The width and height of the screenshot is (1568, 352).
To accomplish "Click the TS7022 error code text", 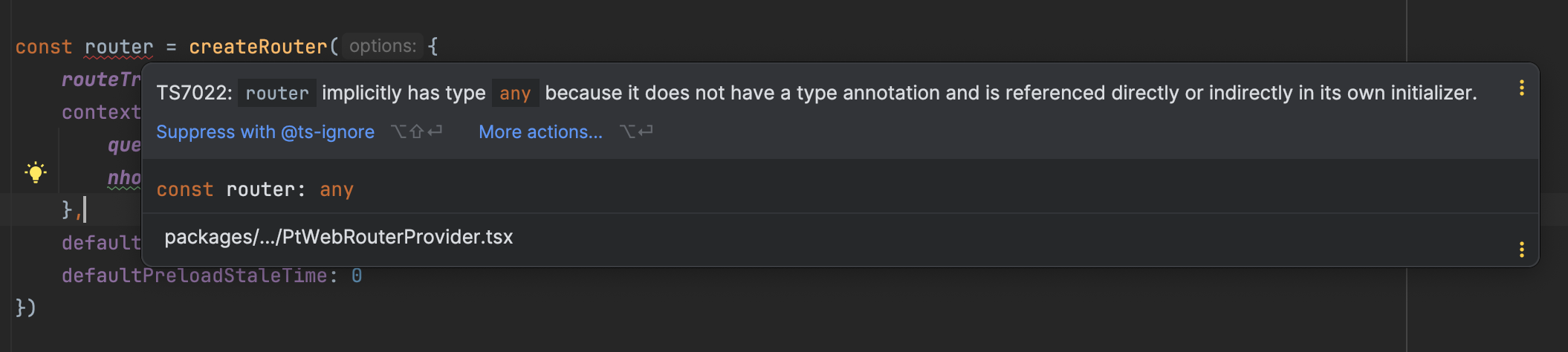I will 192,93.
